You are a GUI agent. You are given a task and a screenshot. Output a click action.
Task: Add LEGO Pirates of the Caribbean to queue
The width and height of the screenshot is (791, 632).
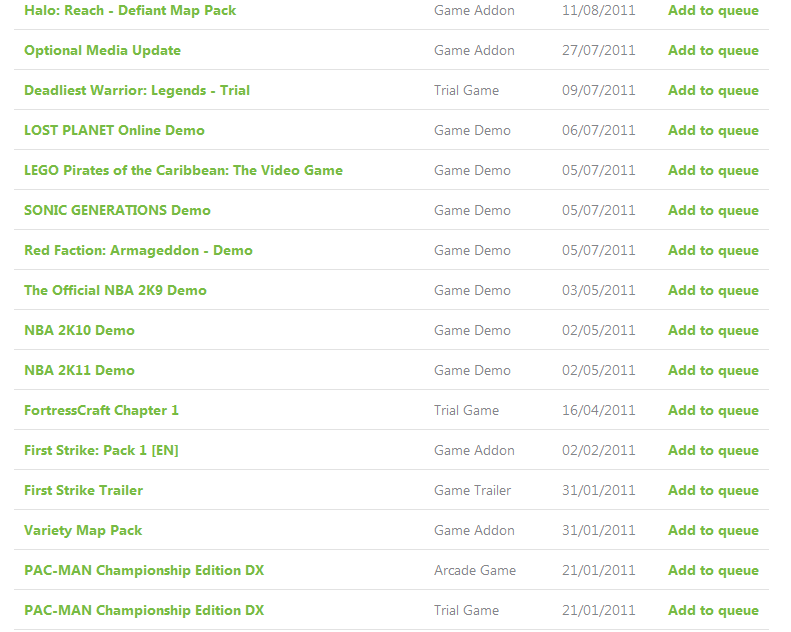click(713, 170)
